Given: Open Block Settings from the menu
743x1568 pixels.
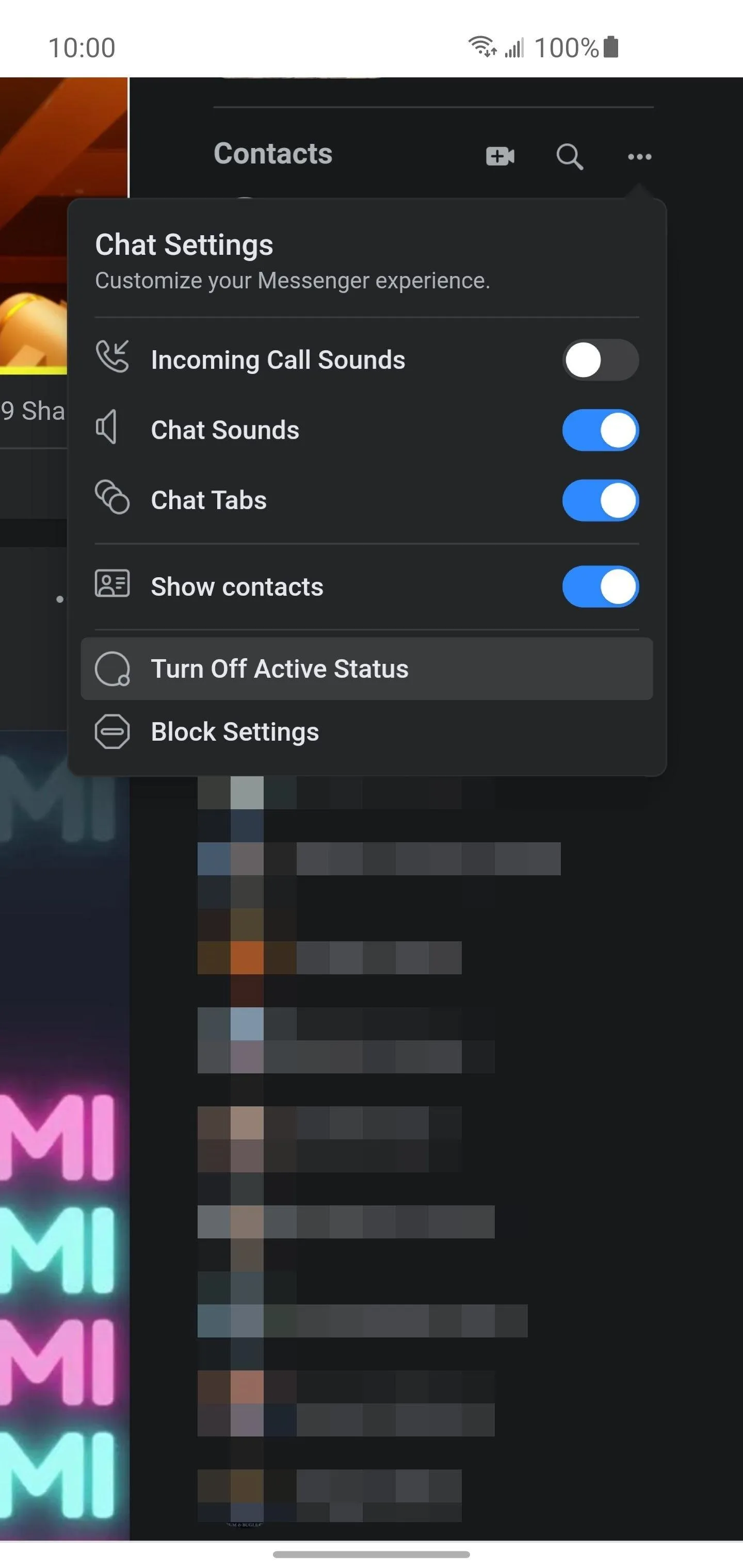Looking at the screenshot, I should pyautogui.click(x=367, y=732).
